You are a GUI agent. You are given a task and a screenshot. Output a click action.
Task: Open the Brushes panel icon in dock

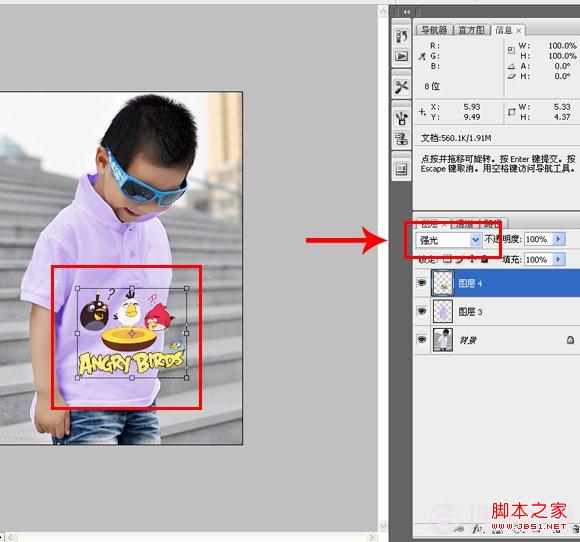coord(401,118)
